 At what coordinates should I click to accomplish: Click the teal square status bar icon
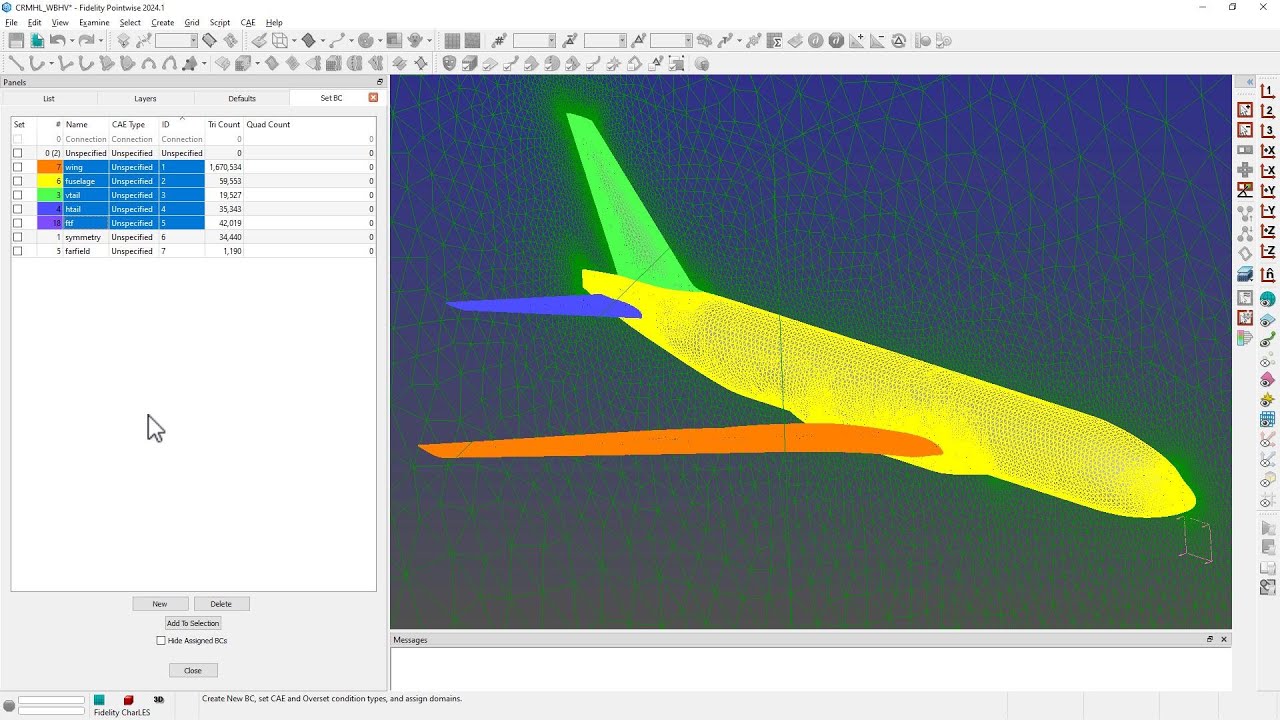click(x=99, y=700)
